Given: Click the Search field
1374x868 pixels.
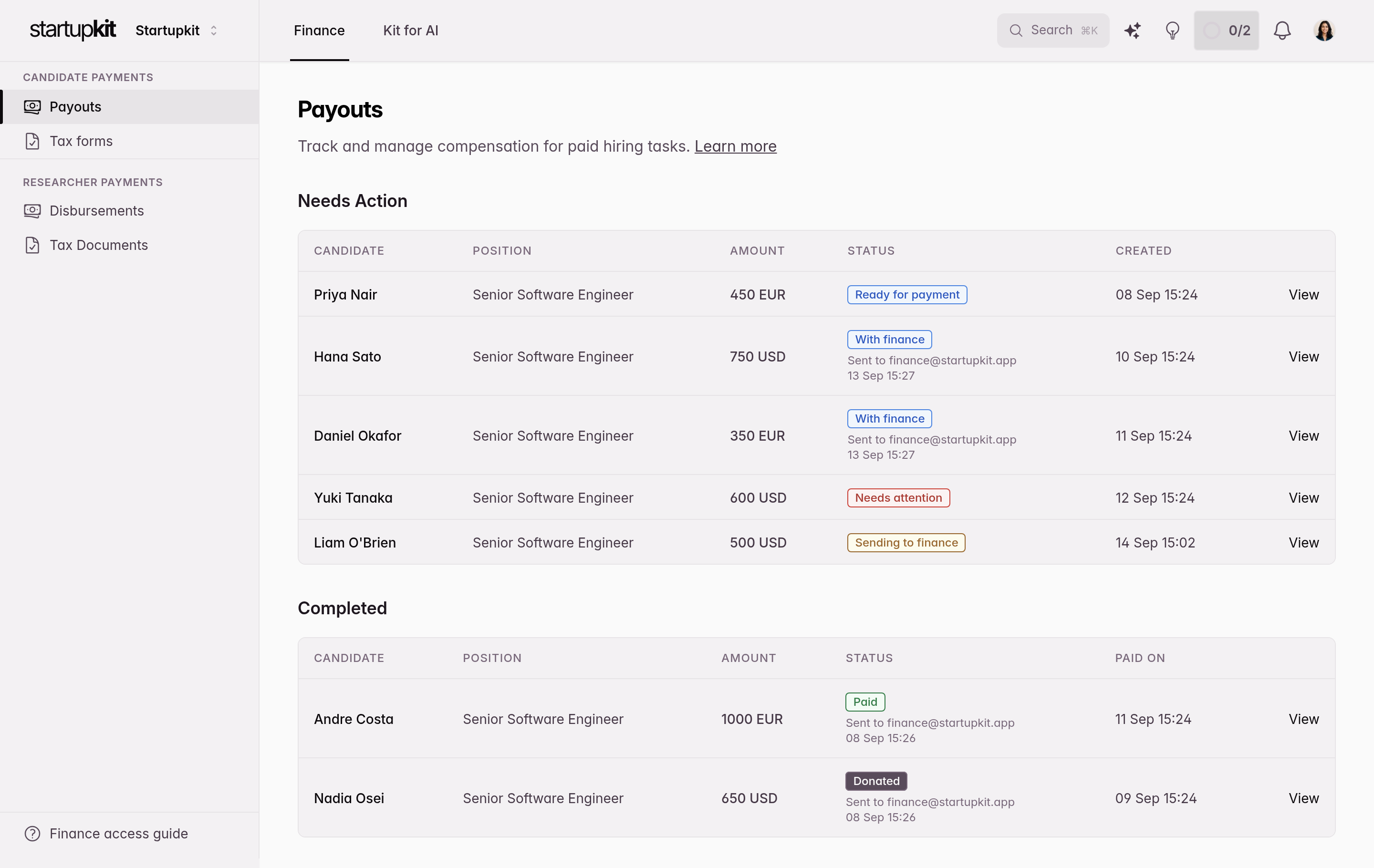Looking at the screenshot, I should tap(1053, 30).
